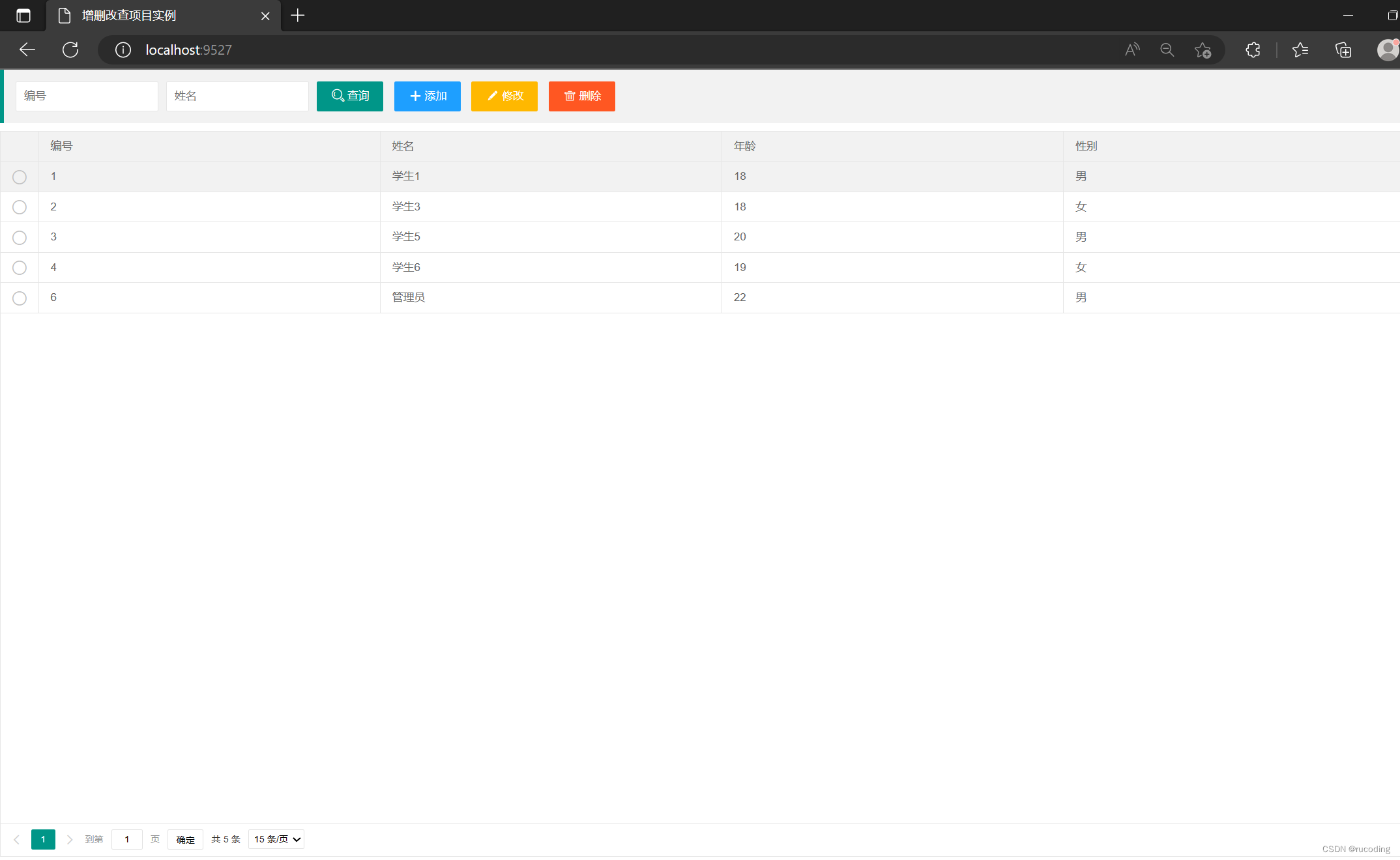Image resolution: width=1400 pixels, height=860 pixels.
Task: Open the read aloud icon
Action: pos(1132,50)
